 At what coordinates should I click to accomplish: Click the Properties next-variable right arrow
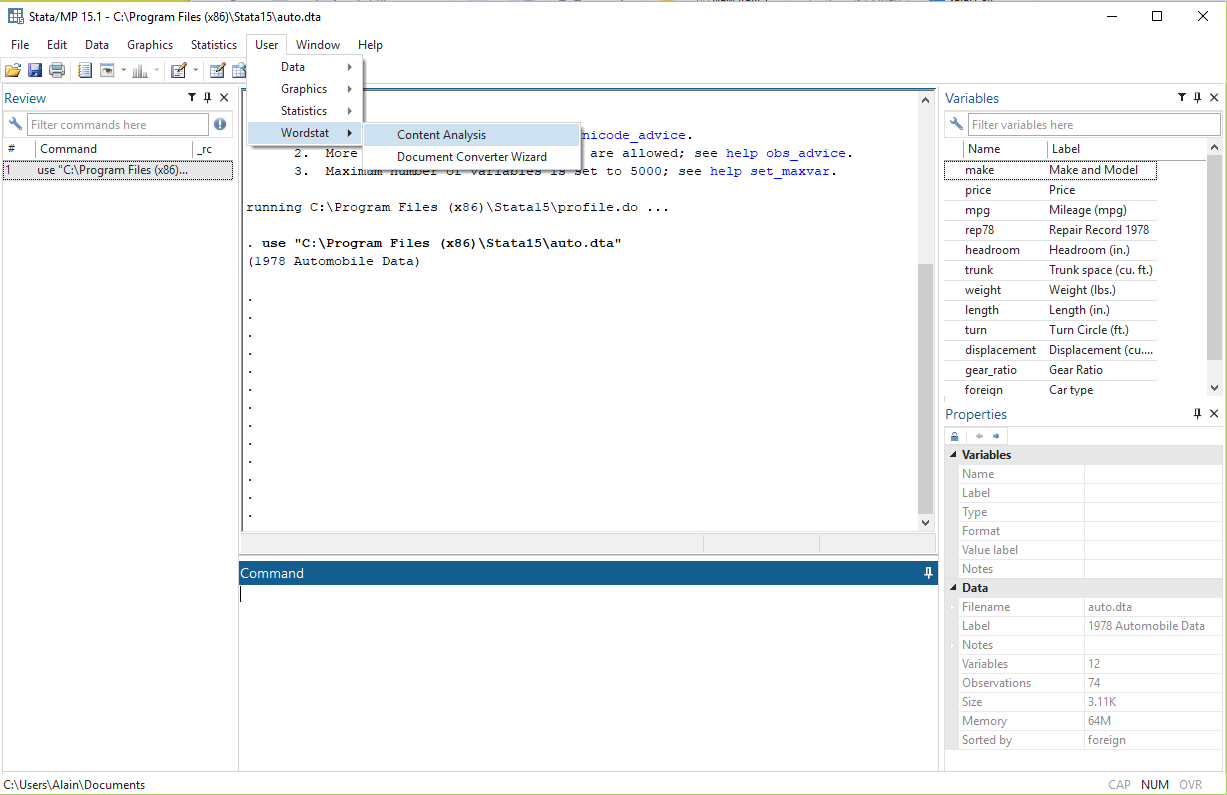[x=996, y=436]
